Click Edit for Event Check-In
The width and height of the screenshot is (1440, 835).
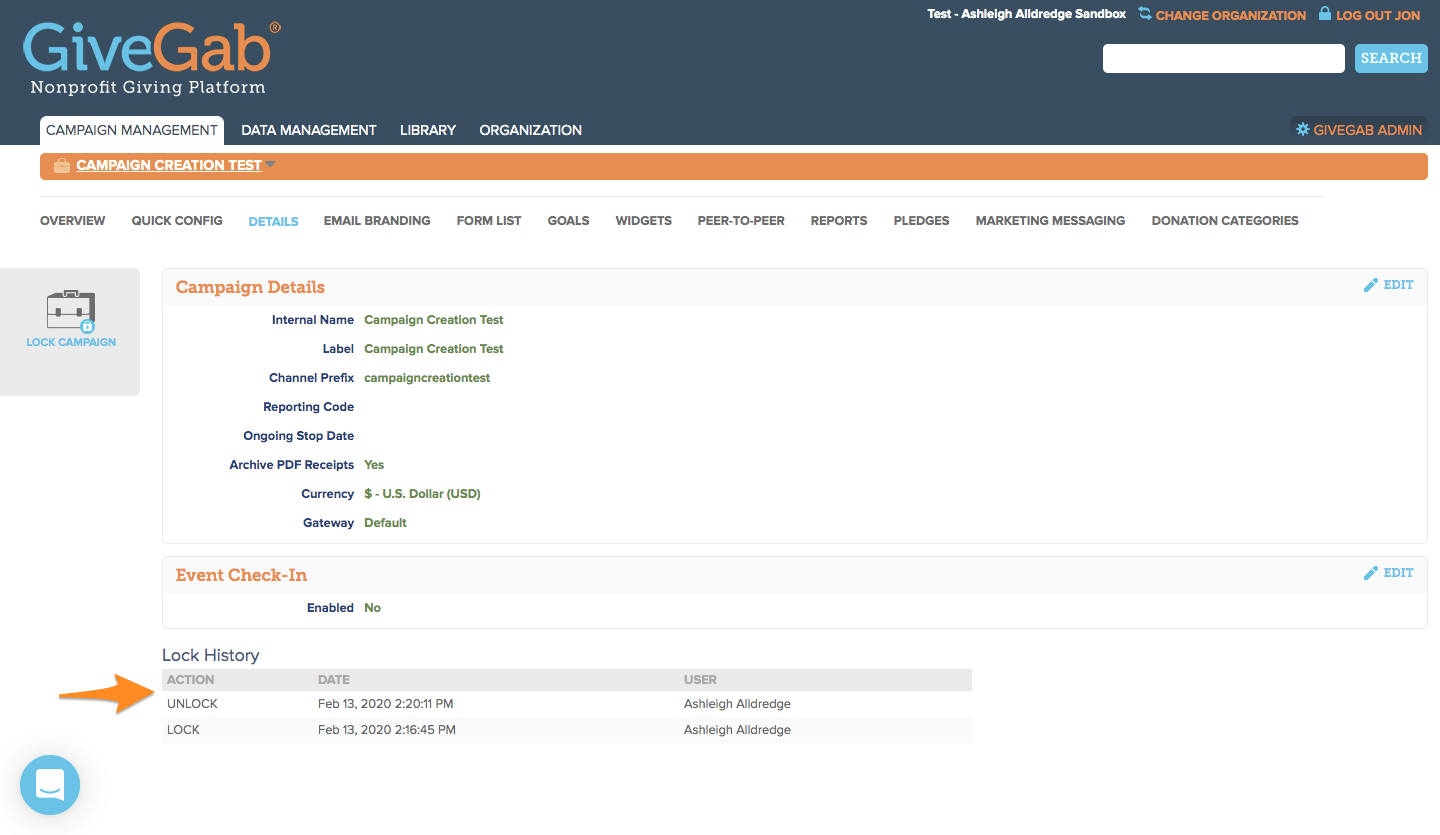click(1398, 573)
